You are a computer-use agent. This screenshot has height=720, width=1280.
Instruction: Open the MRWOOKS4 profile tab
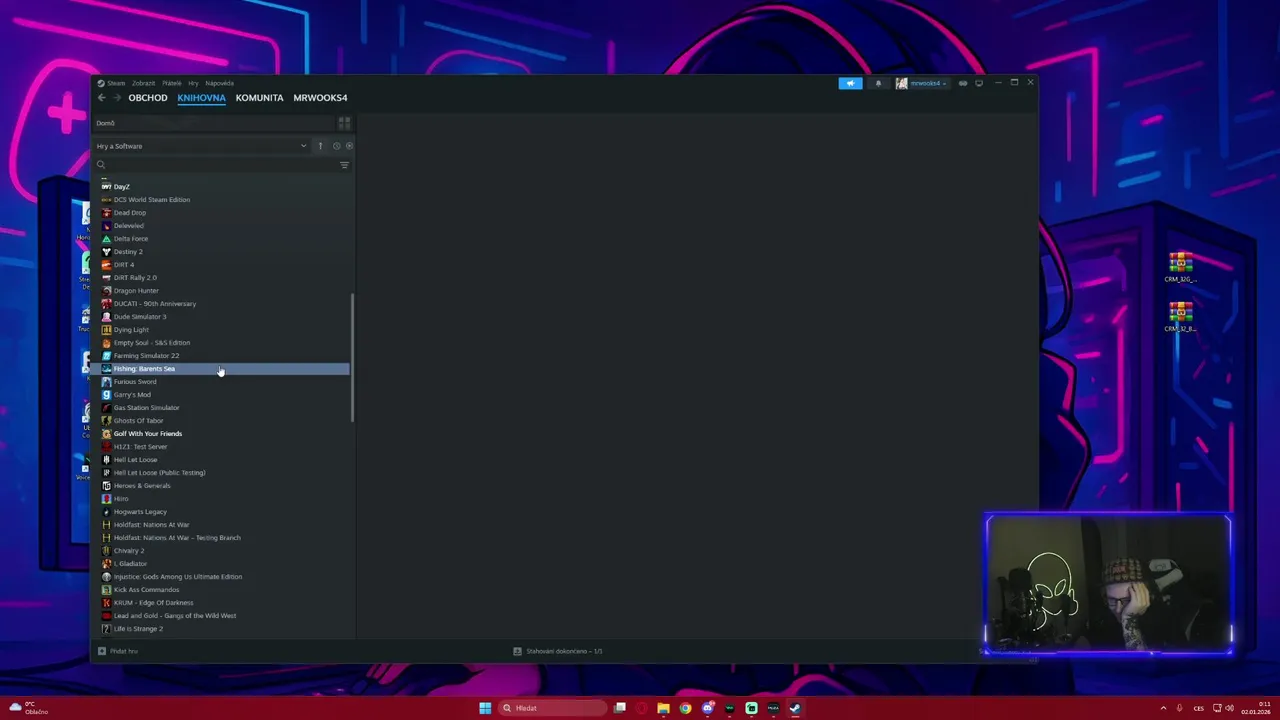coord(320,98)
